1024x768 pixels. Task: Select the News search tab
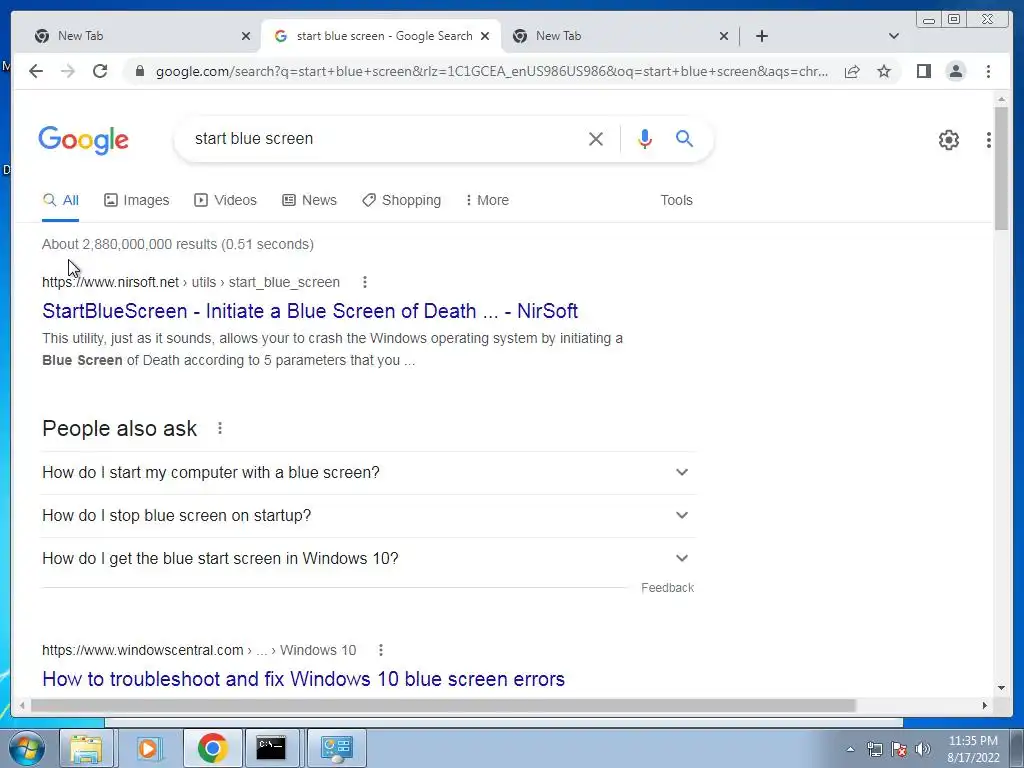(309, 200)
